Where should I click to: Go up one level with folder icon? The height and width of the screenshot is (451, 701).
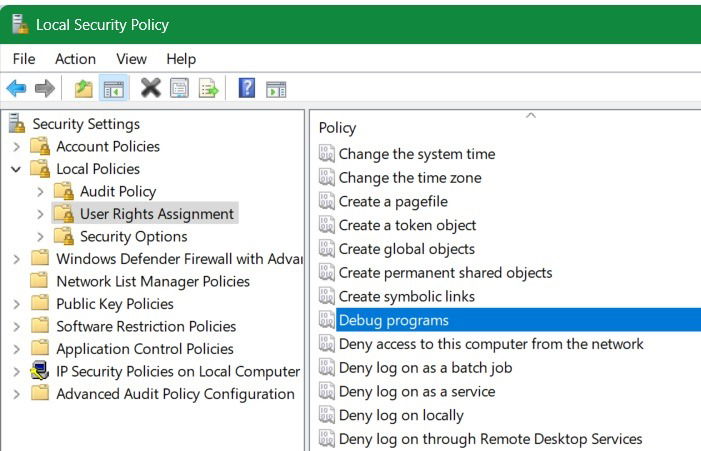click(x=84, y=88)
